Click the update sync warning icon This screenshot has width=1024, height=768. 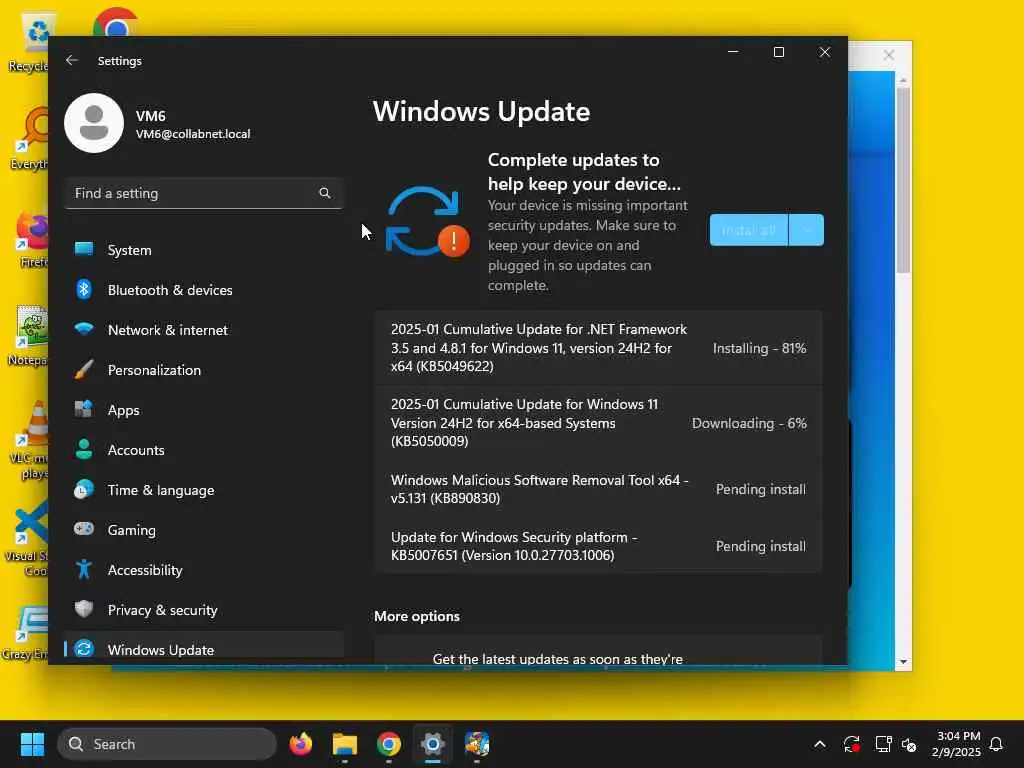426,221
